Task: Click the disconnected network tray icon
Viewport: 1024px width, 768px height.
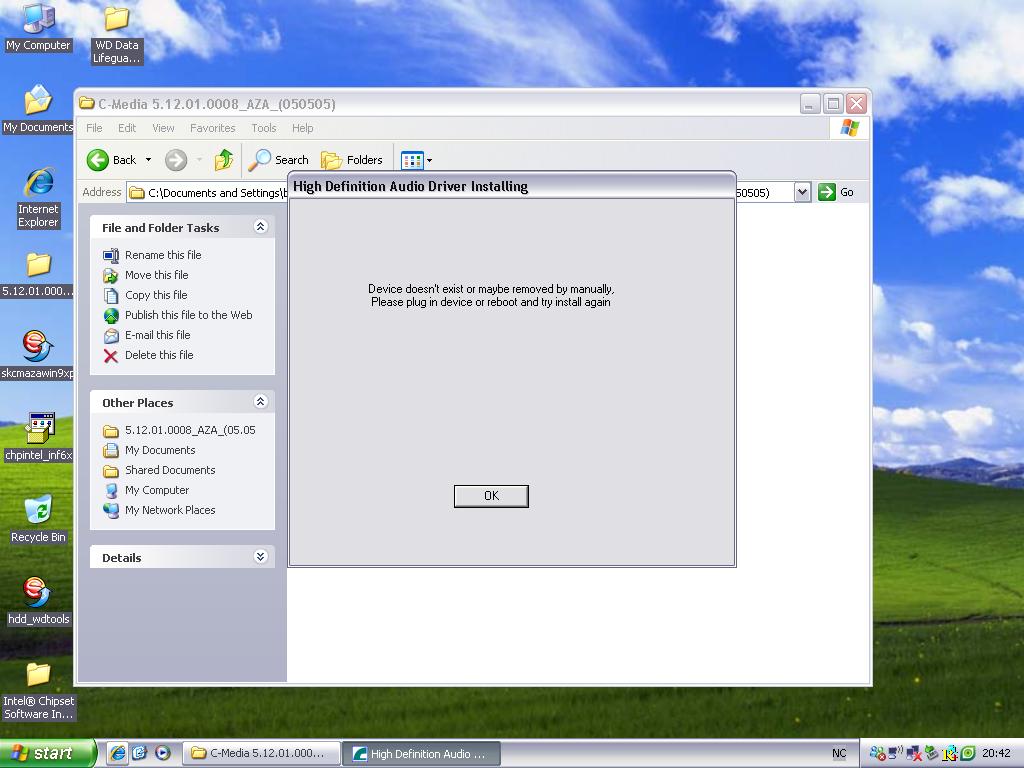Action: point(914,754)
